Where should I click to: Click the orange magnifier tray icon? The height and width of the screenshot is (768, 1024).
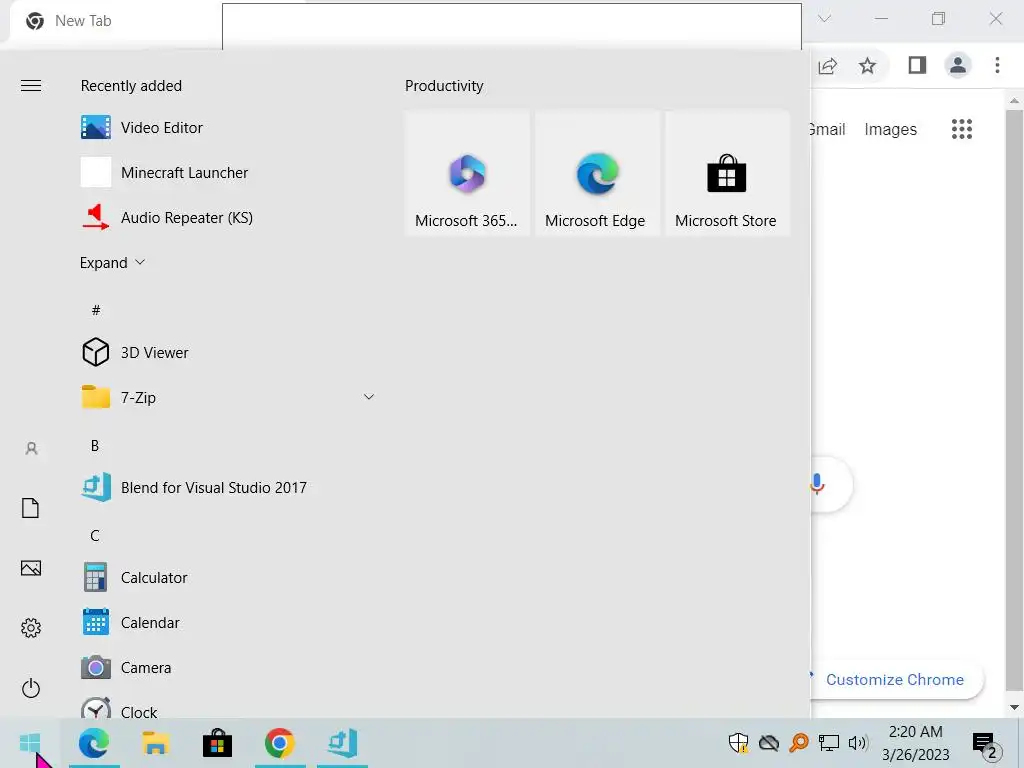click(x=799, y=743)
